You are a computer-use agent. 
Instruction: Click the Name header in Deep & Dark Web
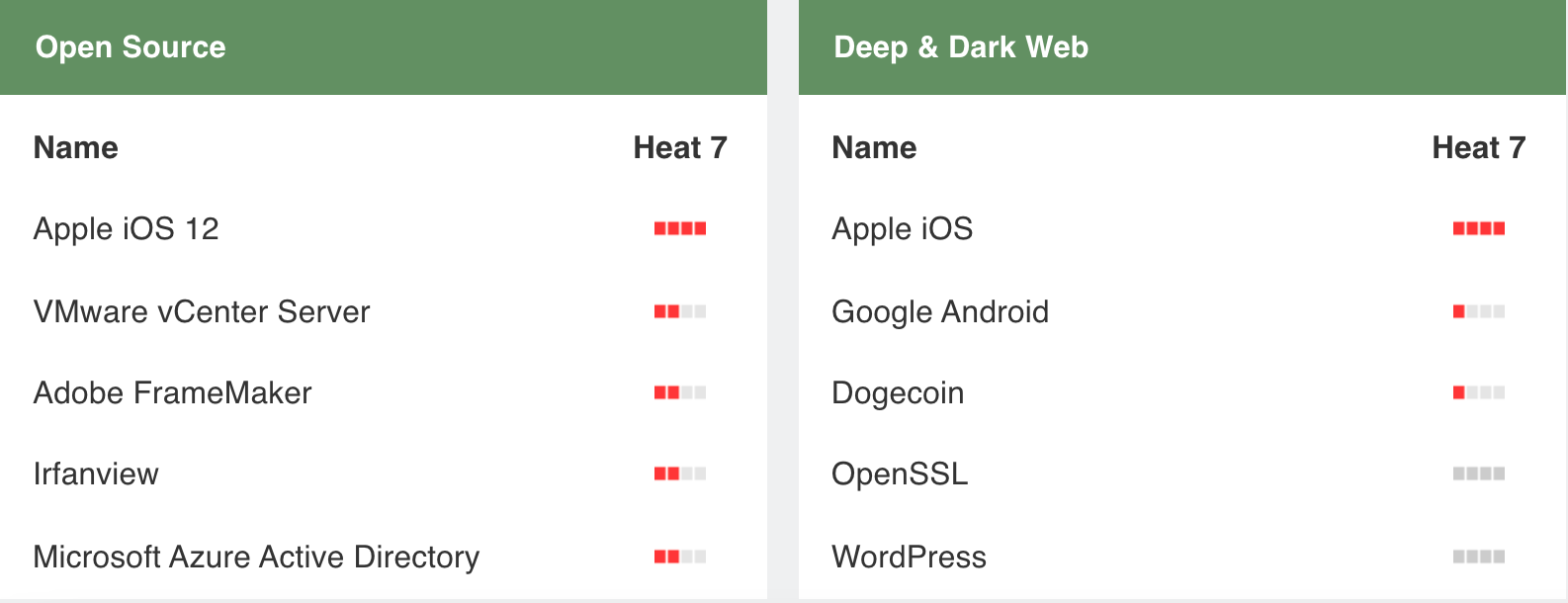coord(874,147)
